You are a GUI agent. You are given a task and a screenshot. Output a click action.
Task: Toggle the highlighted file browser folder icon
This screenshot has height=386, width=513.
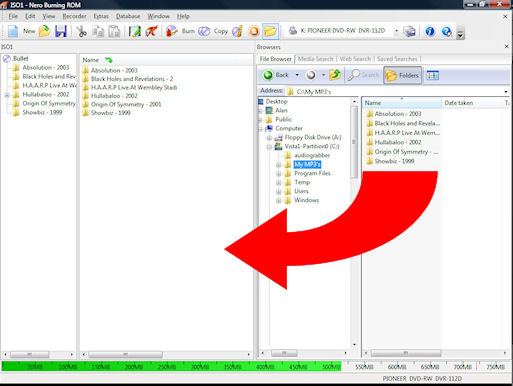[x=270, y=31]
